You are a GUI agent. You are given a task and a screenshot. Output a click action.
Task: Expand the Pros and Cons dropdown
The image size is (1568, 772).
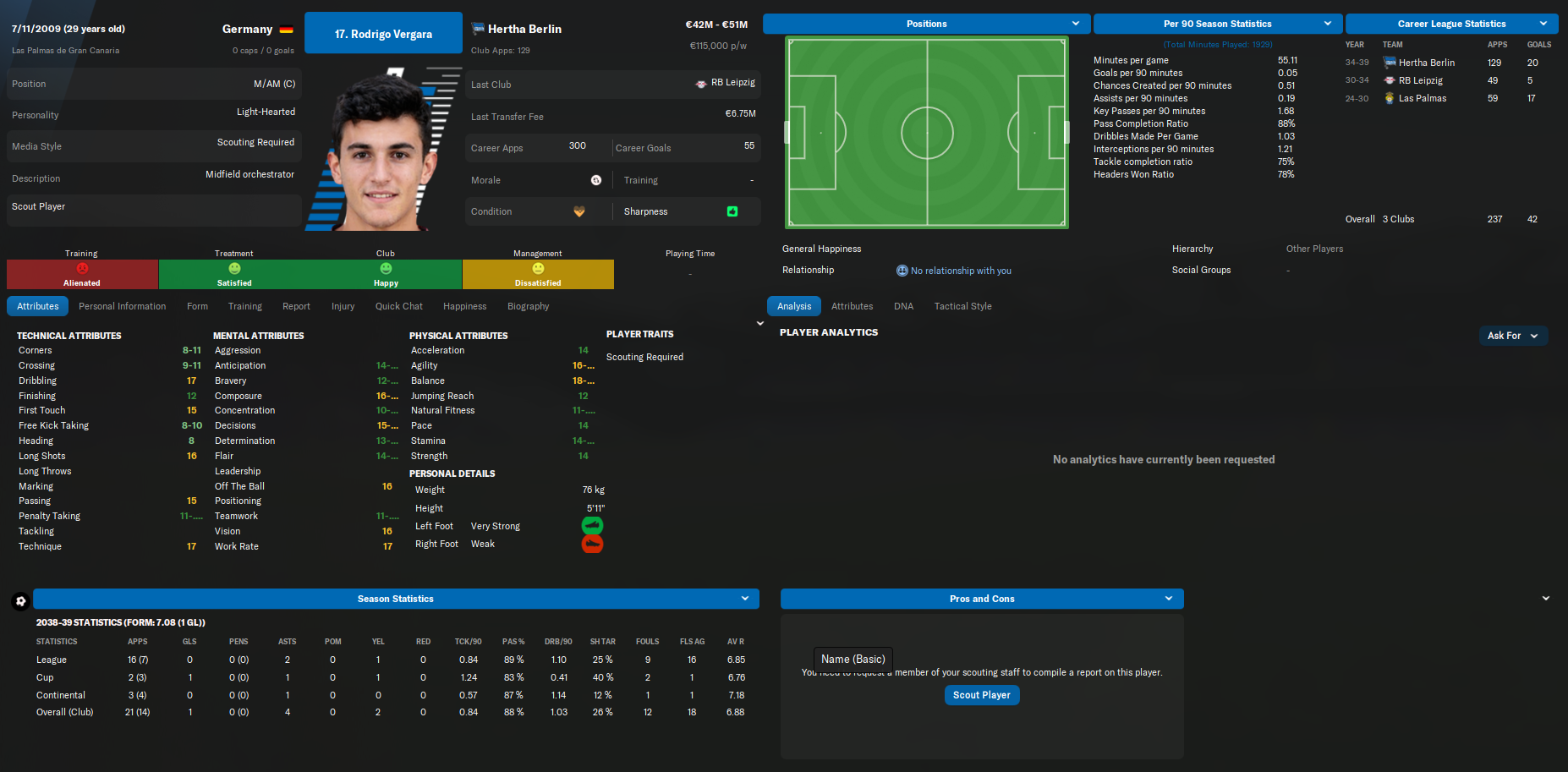click(x=982, y=599)
